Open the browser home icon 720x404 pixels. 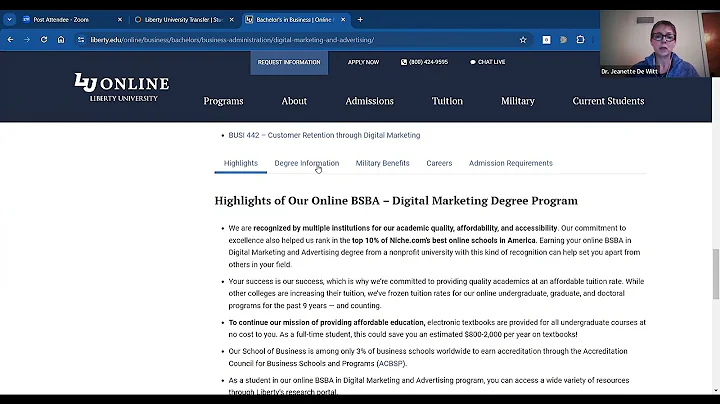(x=61, y=40)
